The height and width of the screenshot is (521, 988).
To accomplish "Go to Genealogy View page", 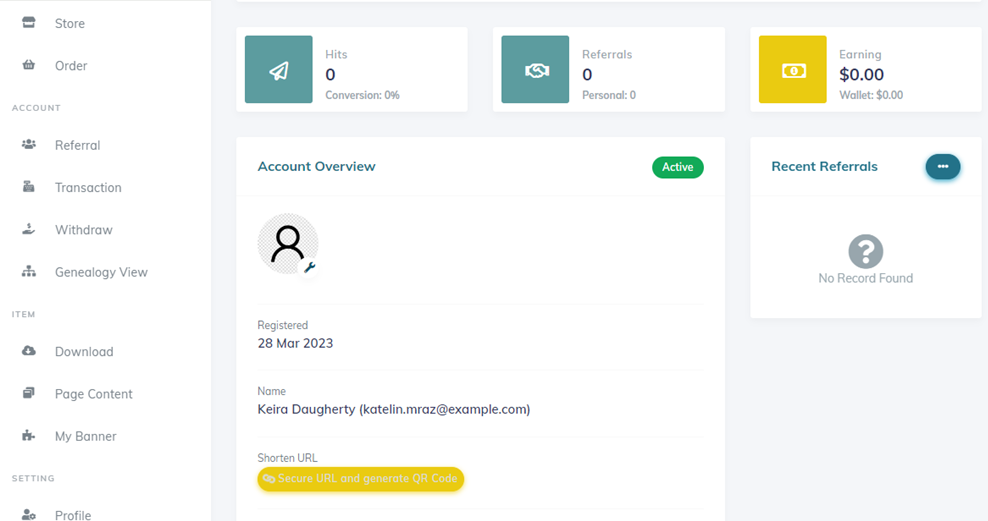I will click(x=101, y=272).
